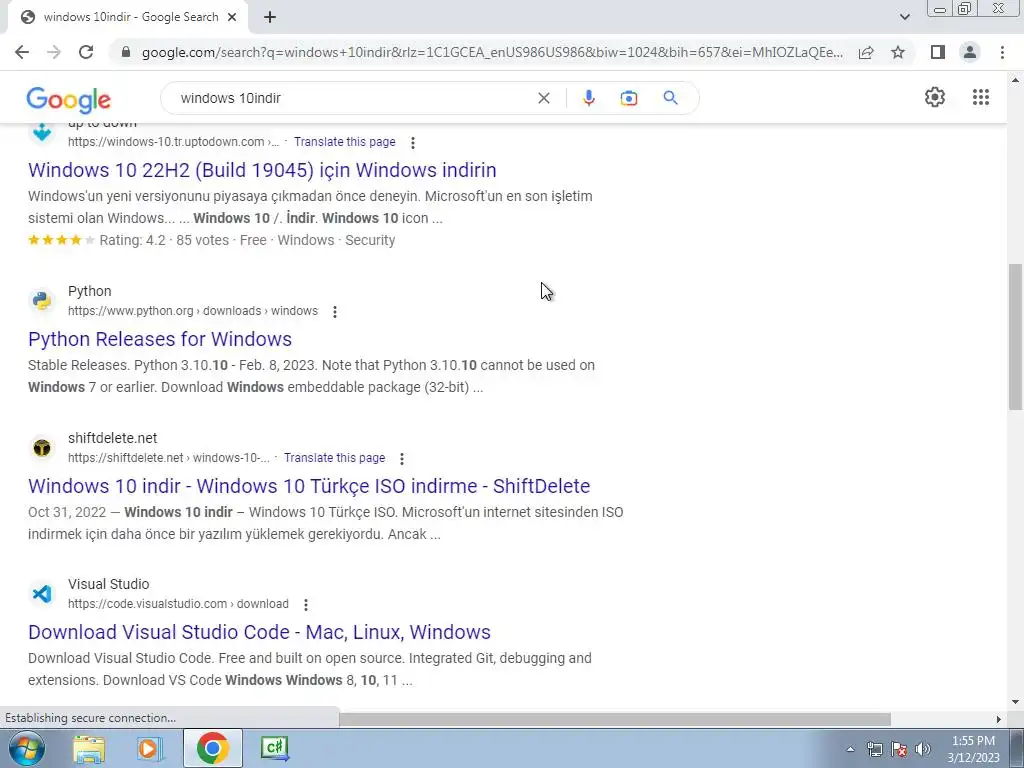Submit search with magnifier icon
This screenshot has width=1024, height=768.
coord(670,98)
